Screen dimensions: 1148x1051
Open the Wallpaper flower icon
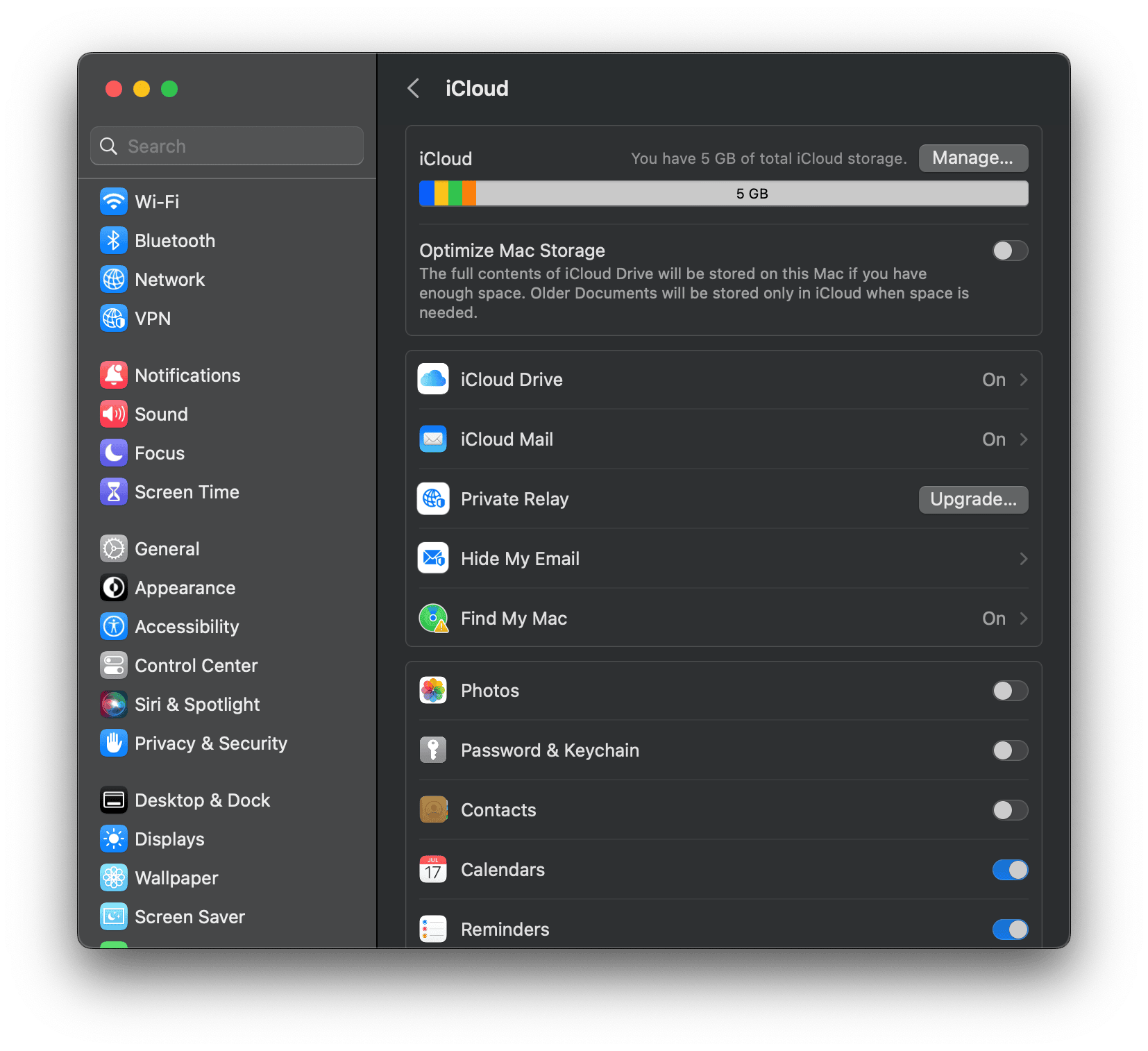click(114, 878)
